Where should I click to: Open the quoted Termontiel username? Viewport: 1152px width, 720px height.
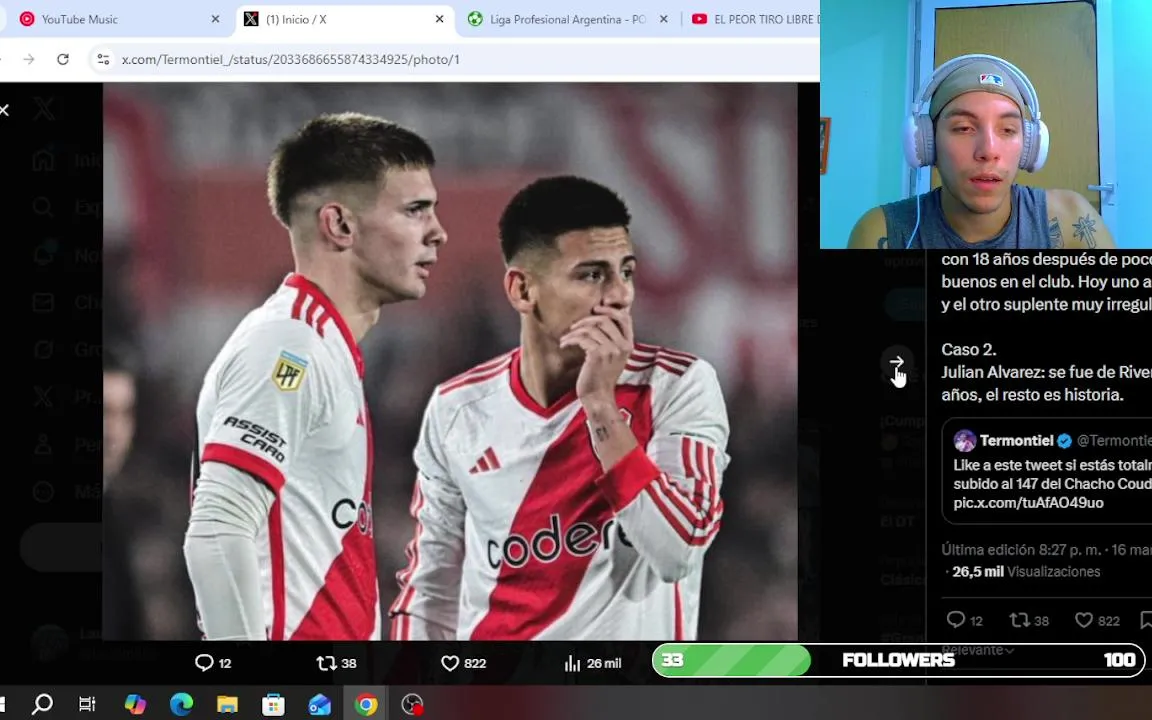point(1016,441)
